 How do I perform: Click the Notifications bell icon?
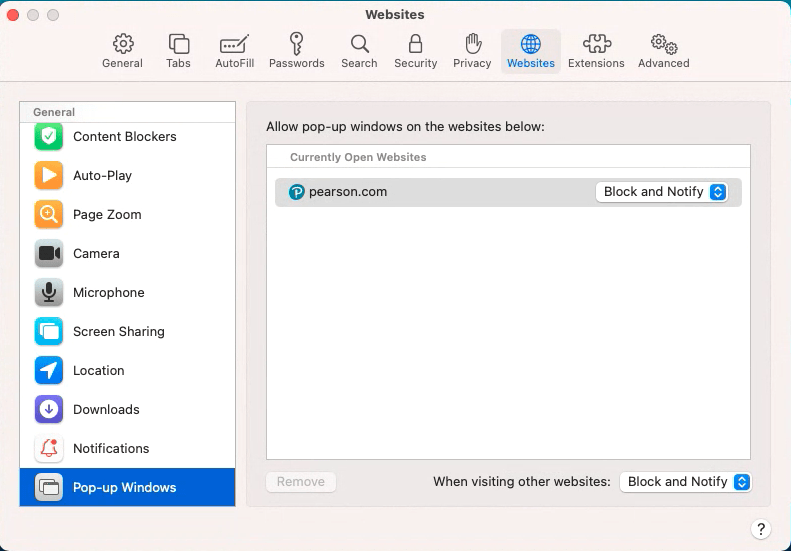coord(49,448)
